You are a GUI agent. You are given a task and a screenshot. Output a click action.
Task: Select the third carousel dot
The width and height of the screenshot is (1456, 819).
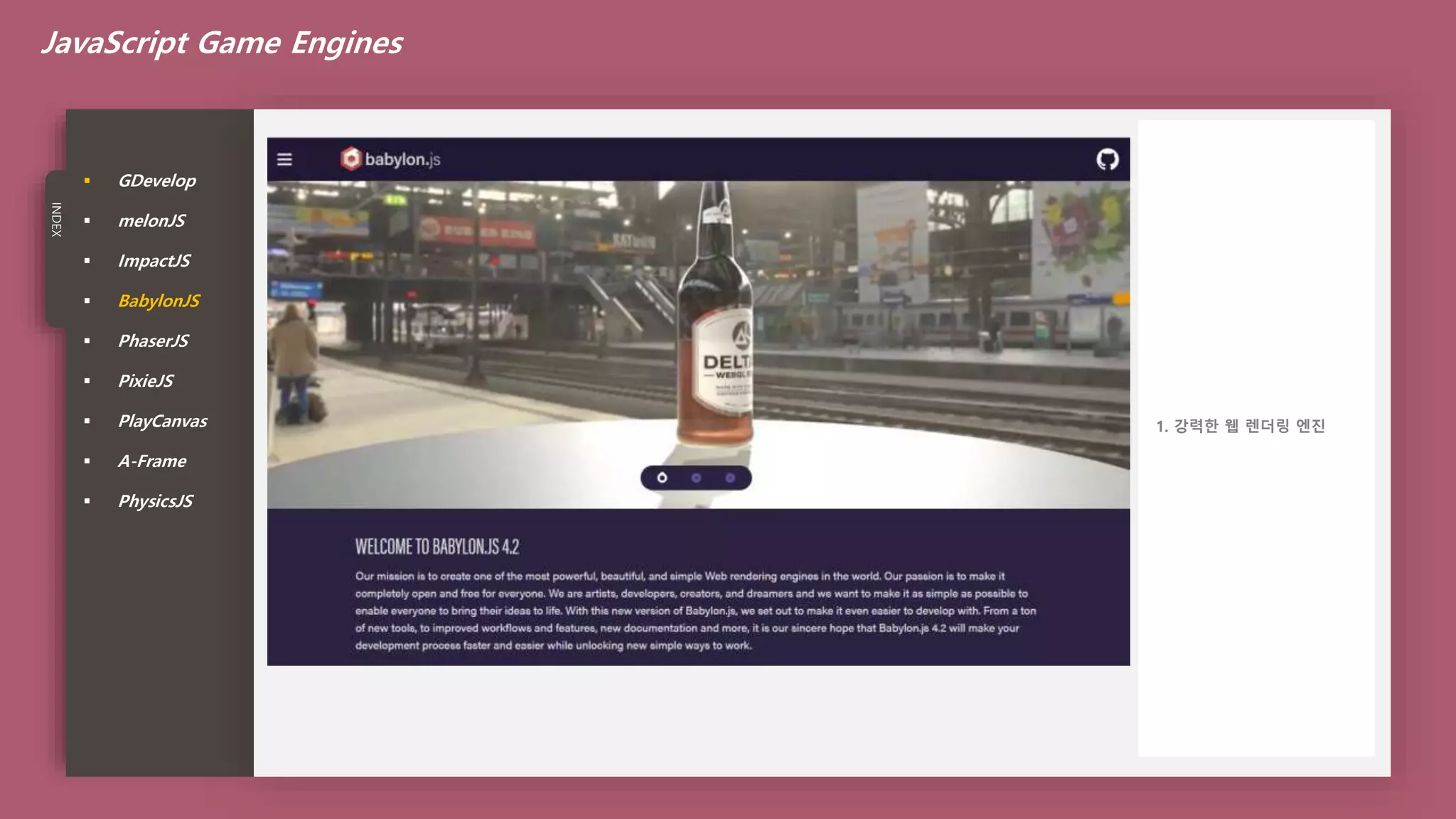730,478
